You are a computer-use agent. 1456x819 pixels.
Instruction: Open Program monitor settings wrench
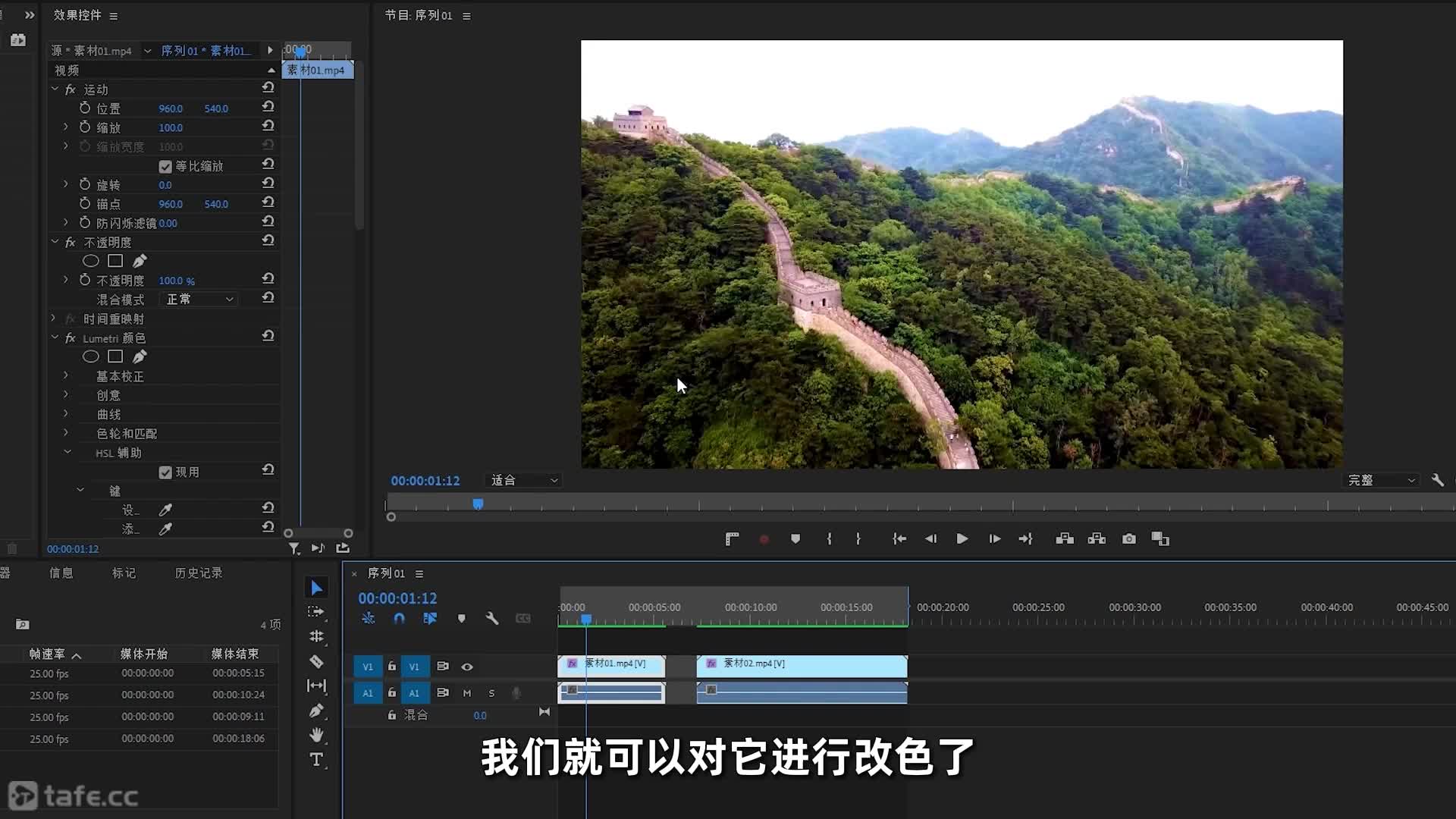pos(1437,480)
